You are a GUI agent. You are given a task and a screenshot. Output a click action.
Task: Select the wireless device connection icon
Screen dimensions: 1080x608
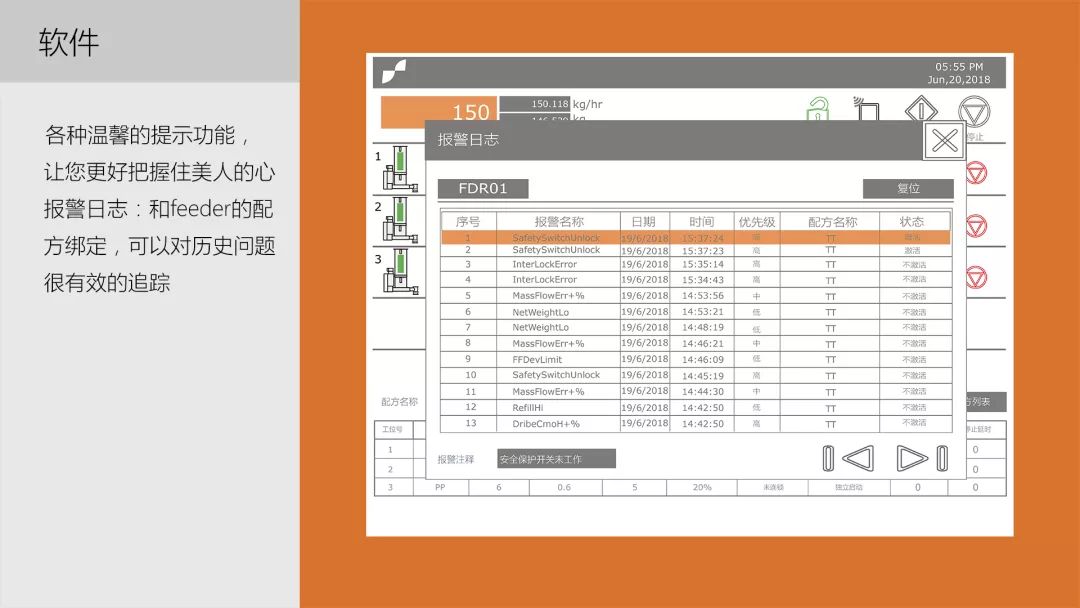coord(868,105)
